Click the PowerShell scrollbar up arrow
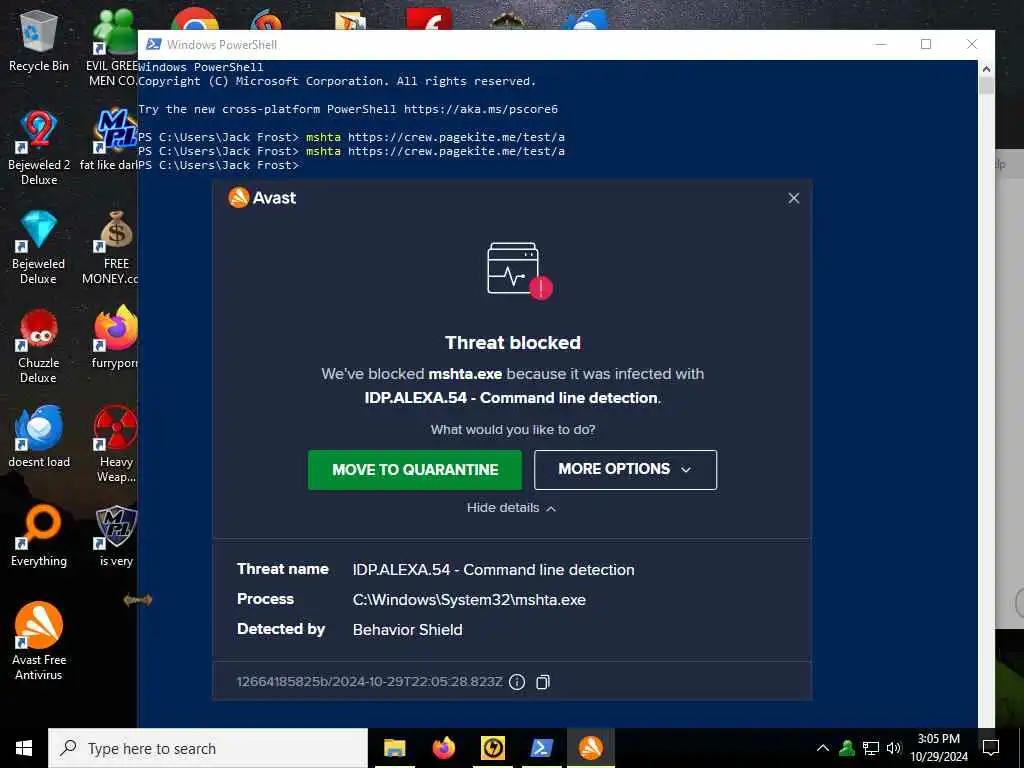Viewport: 1024px width, 768px height. pos(986,69)
